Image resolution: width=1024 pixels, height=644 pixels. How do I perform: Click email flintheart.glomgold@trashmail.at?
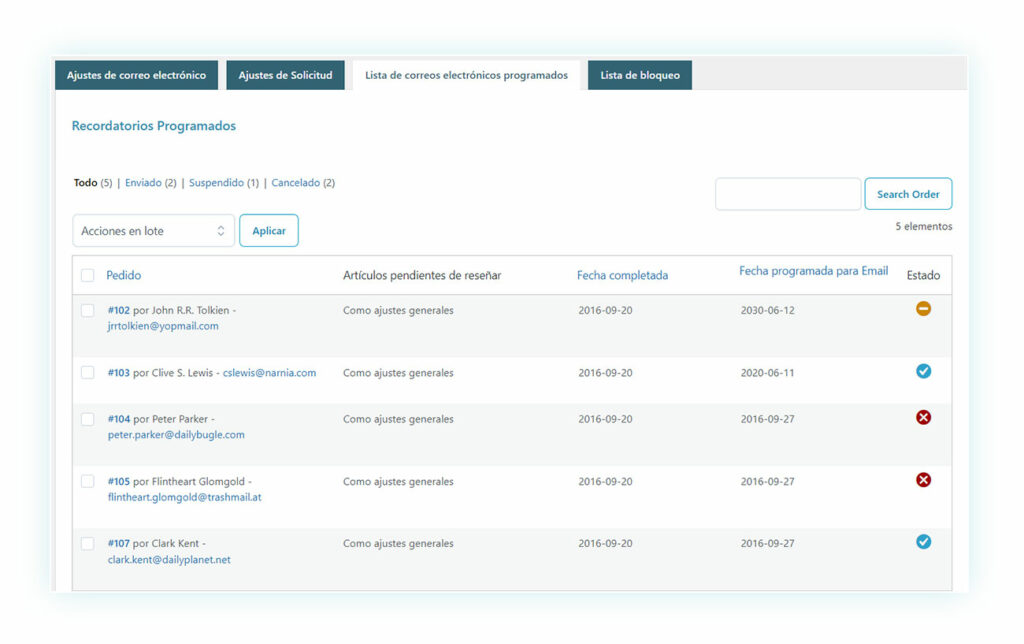[185, 497]
